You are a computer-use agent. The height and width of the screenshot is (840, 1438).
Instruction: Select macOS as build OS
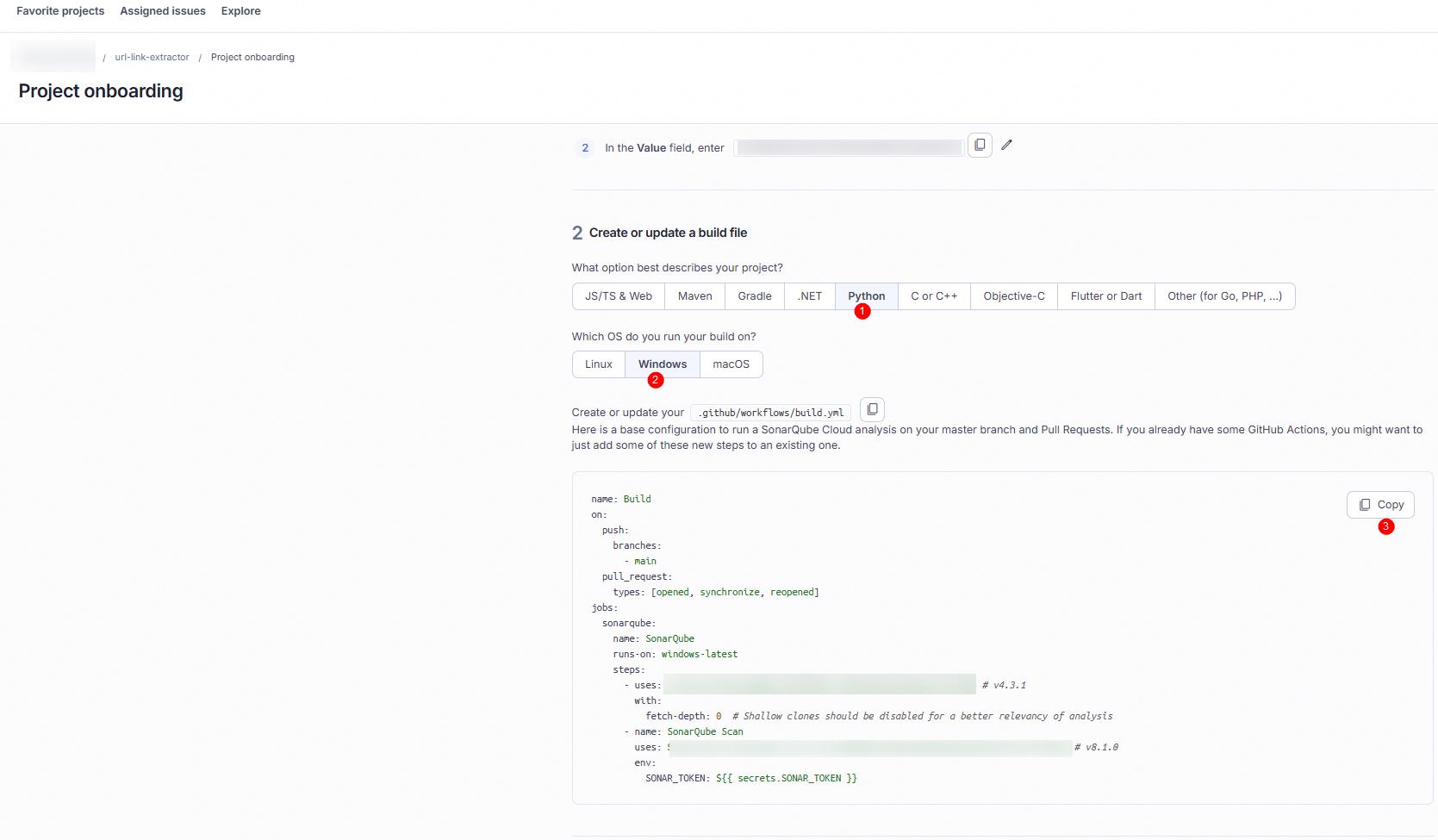(x=731, y=364)
